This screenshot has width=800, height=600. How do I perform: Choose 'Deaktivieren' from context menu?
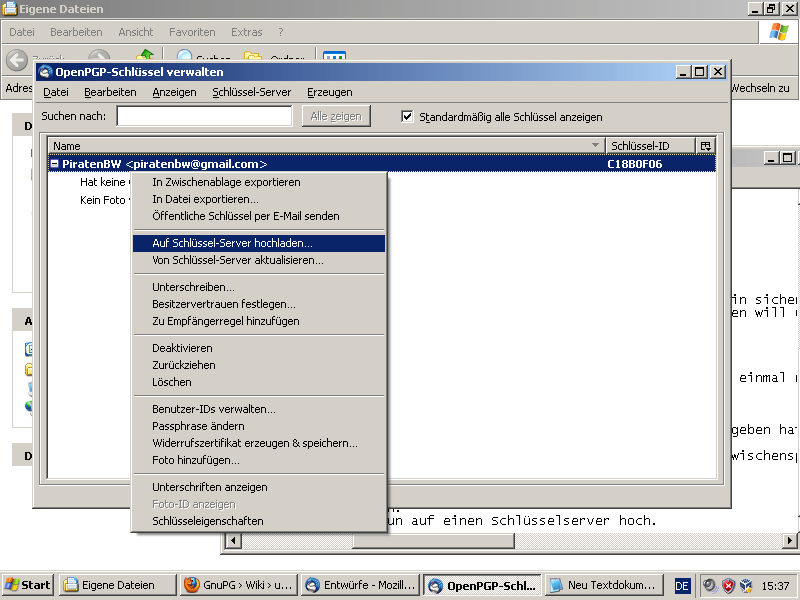(x=259, y=348)
